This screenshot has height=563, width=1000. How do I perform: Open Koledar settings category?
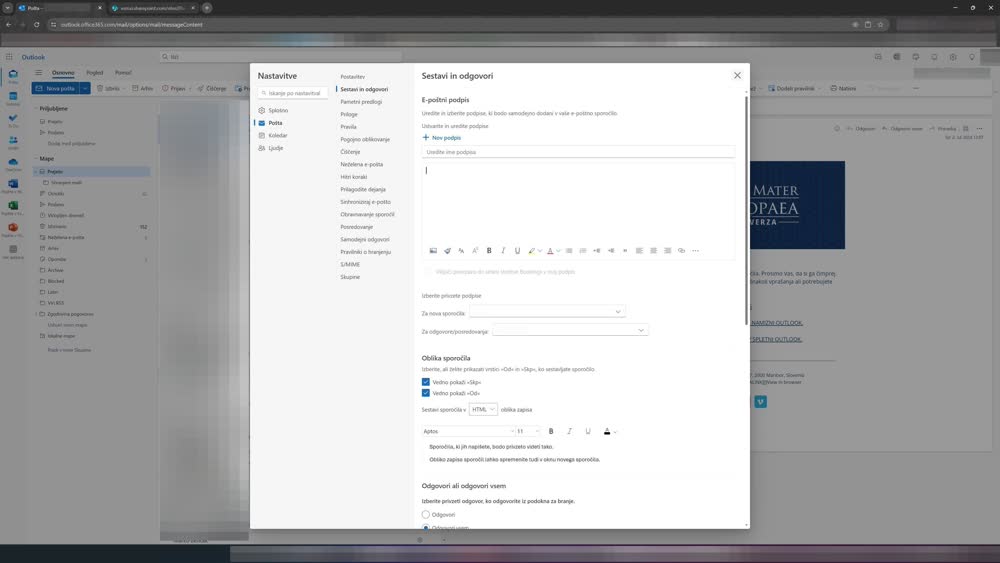(278, 135)
